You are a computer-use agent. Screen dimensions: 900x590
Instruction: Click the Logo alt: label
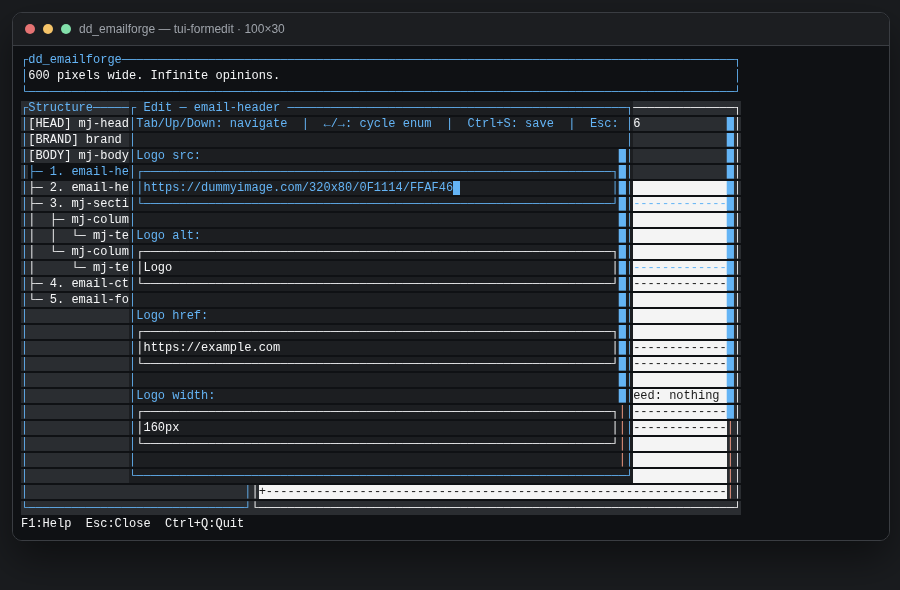168,235
